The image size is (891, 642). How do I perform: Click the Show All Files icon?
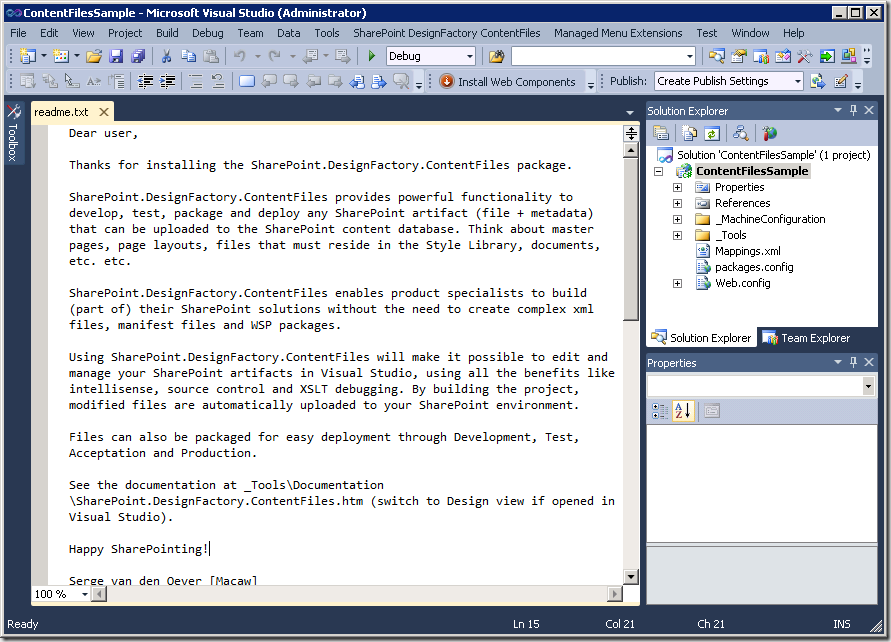(689, 134)
